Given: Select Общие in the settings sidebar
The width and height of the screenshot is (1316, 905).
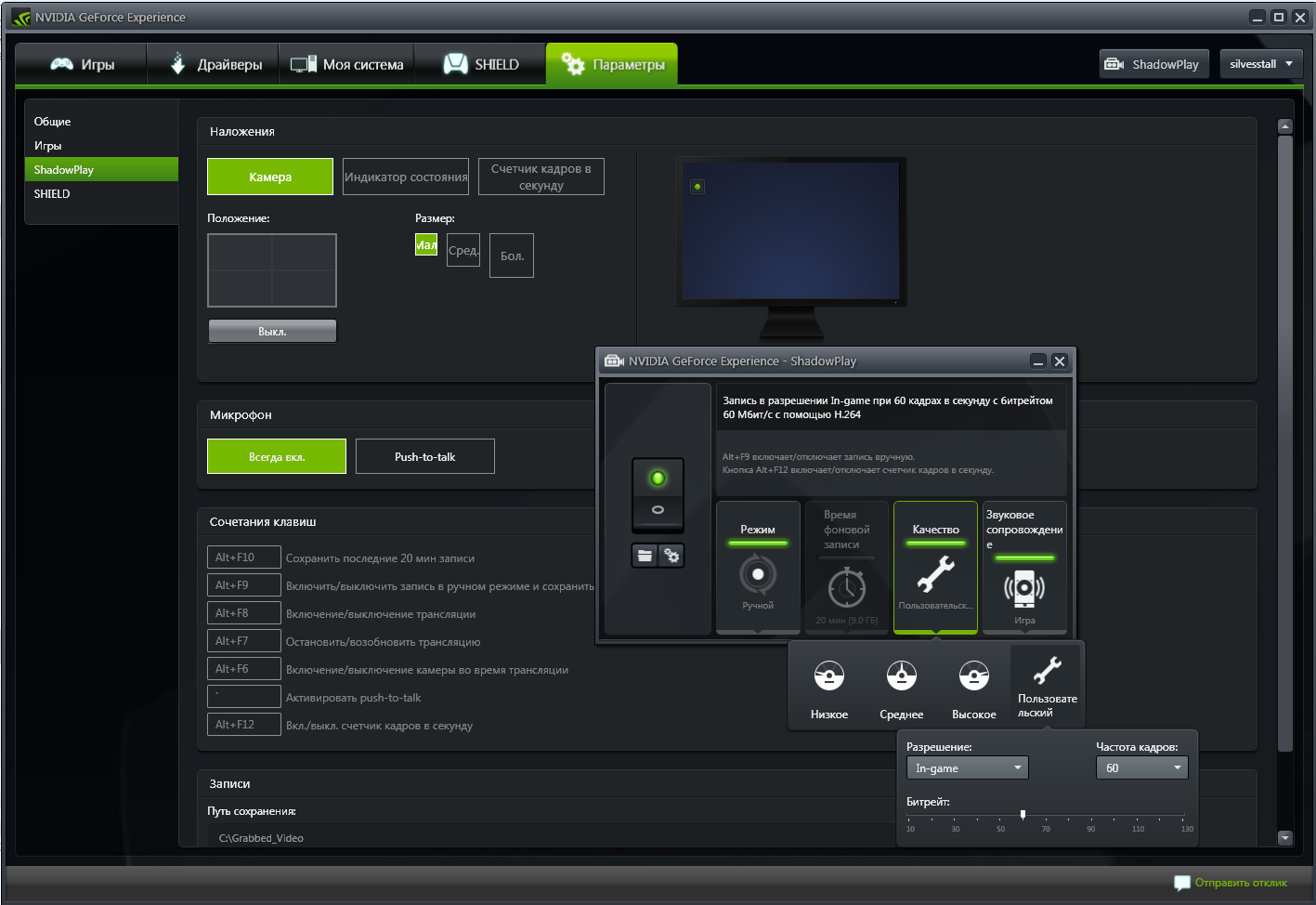Looking at the screenshot, I should point(101,122).
